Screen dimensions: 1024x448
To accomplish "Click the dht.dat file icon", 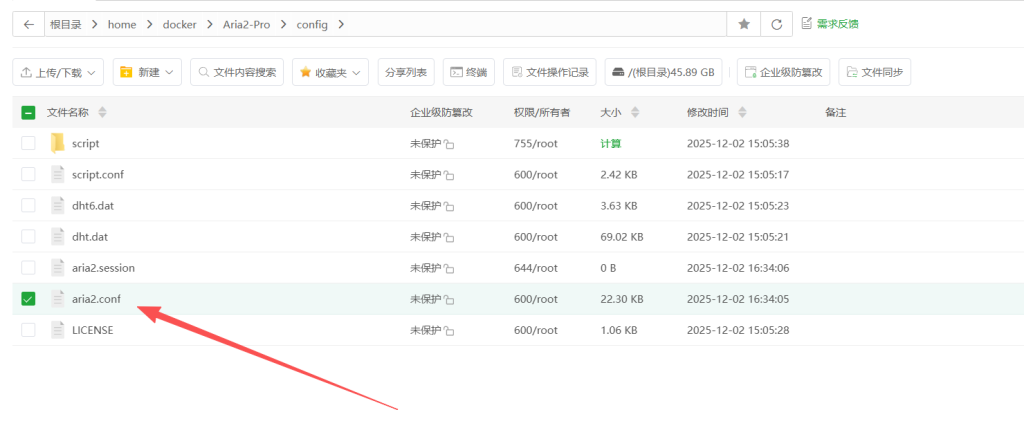I will [x=57, y=236].
